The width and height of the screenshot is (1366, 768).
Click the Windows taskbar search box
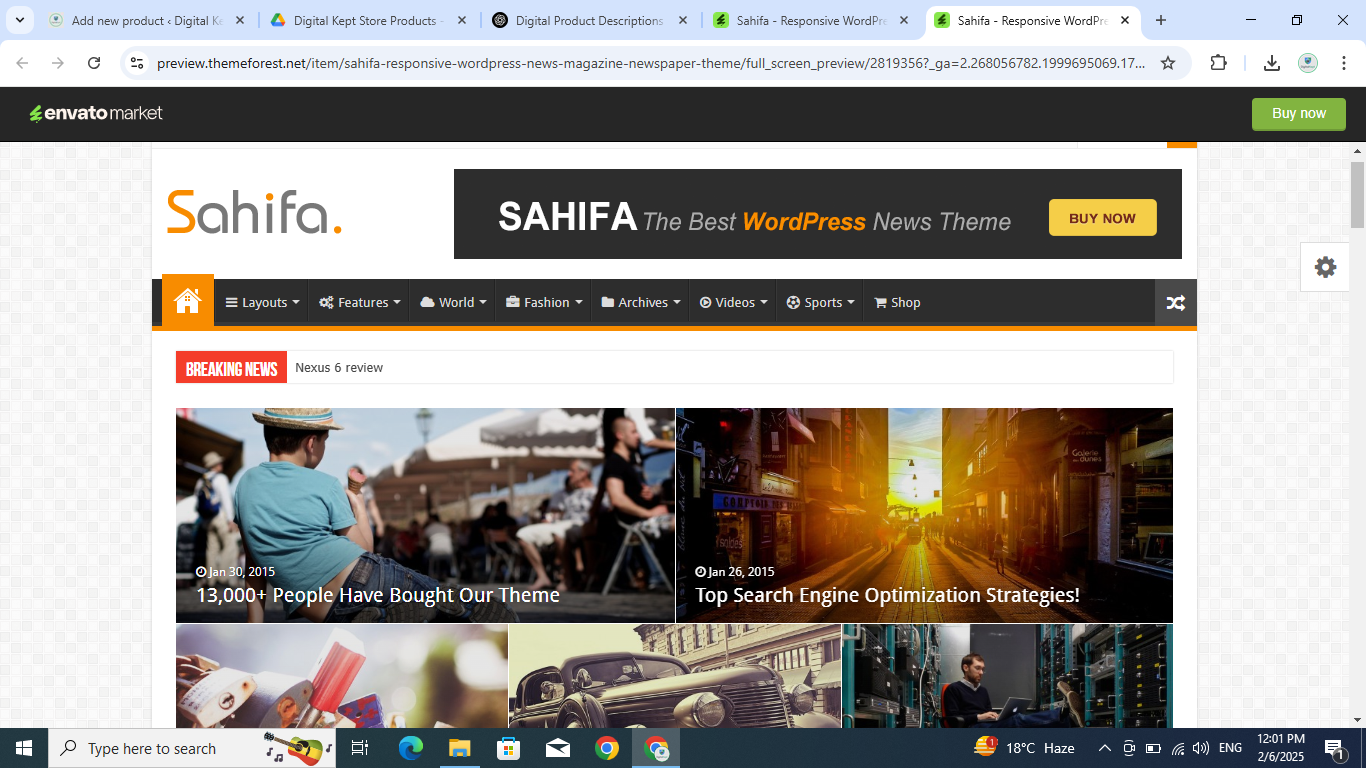(150, 748)
